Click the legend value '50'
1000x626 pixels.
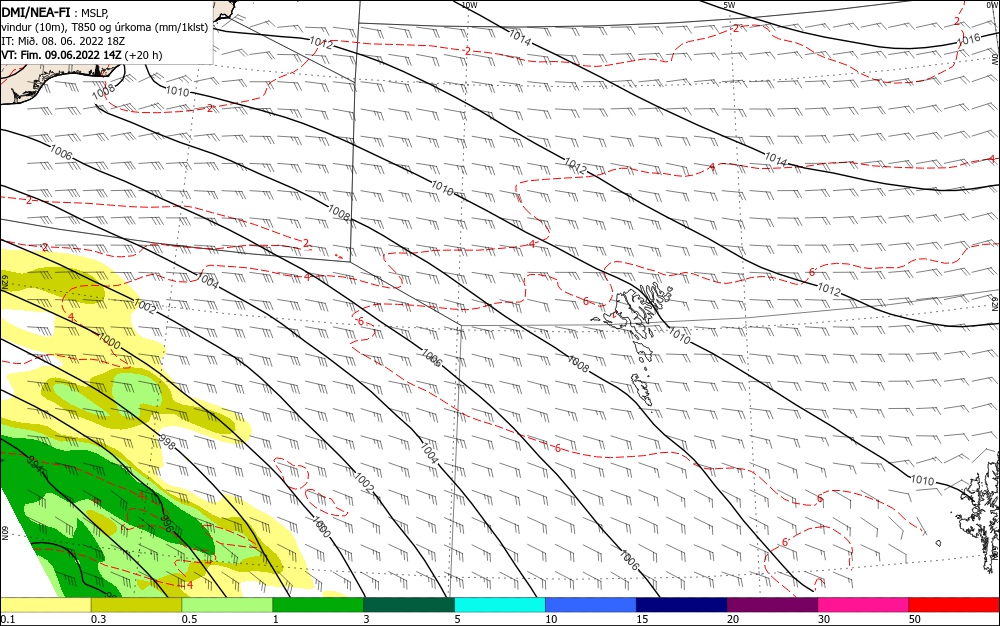point(915,619)
